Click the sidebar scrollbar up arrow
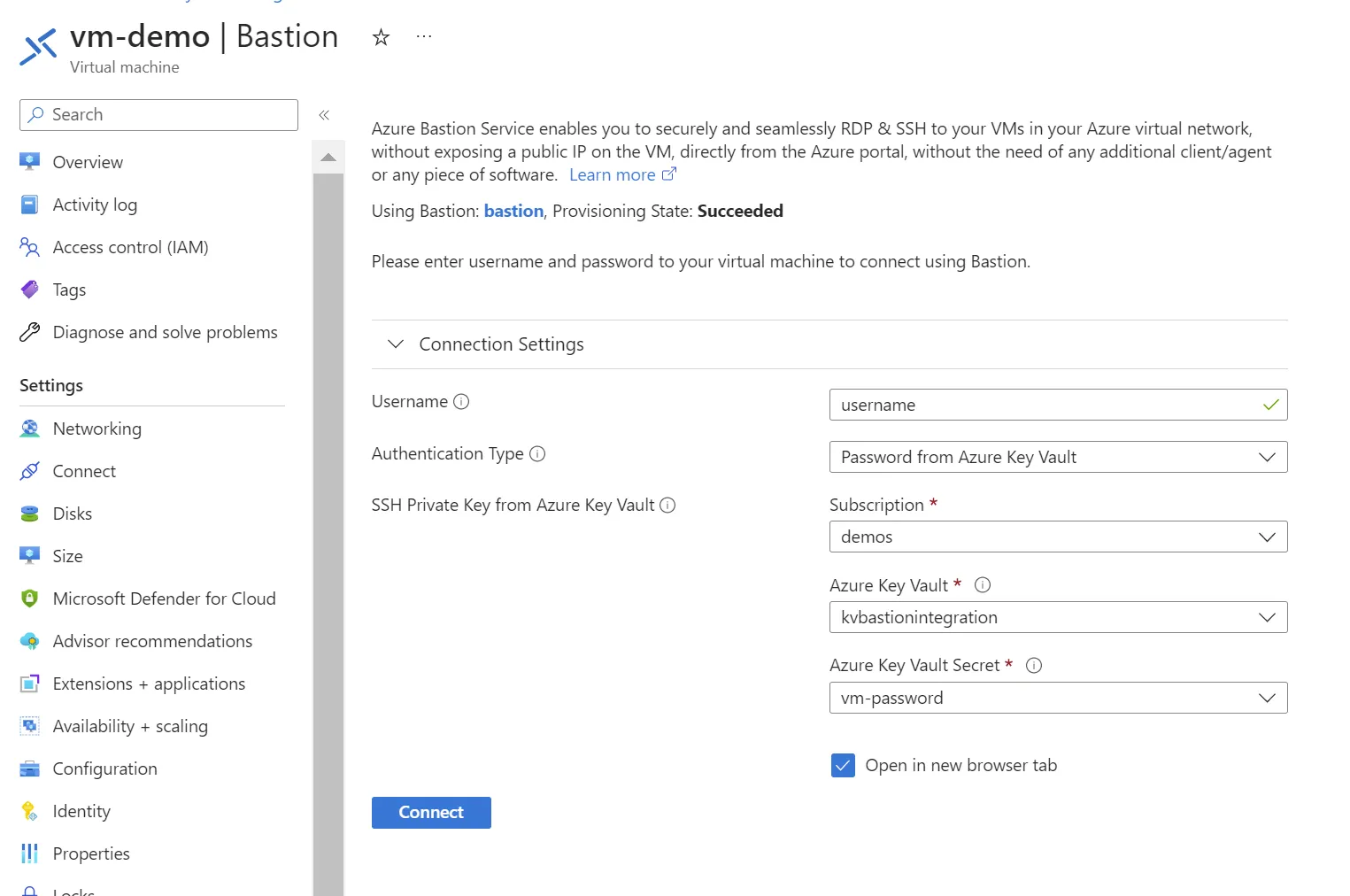Screen dimensions: 1350x896 [x=328, y=158]
